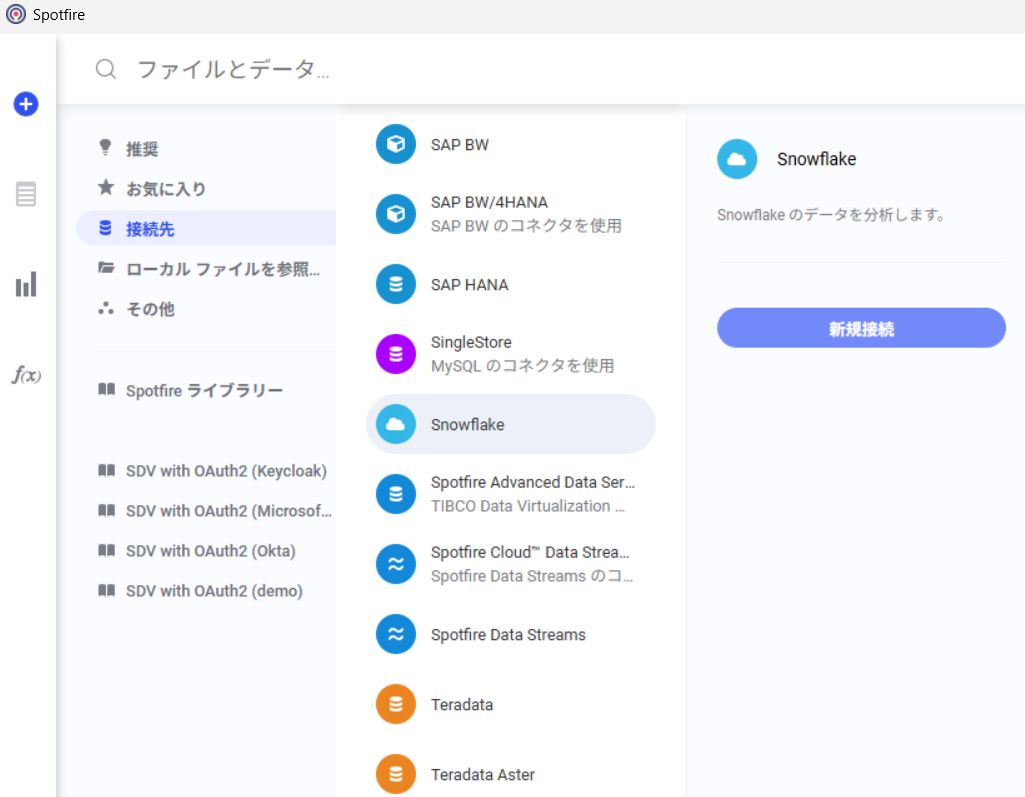Open the bar chart visualizations icon

(26, 284)
